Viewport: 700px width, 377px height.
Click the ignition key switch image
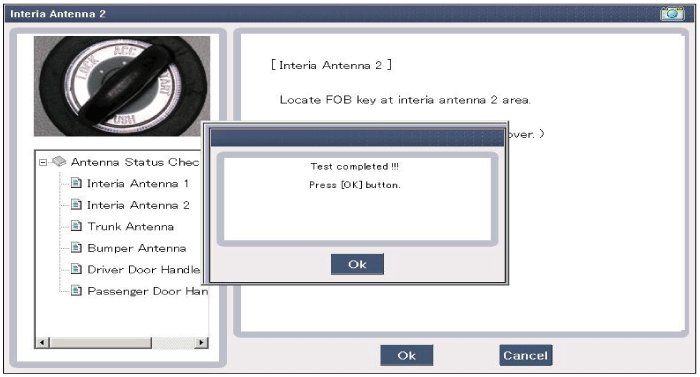tap(122, 86)
